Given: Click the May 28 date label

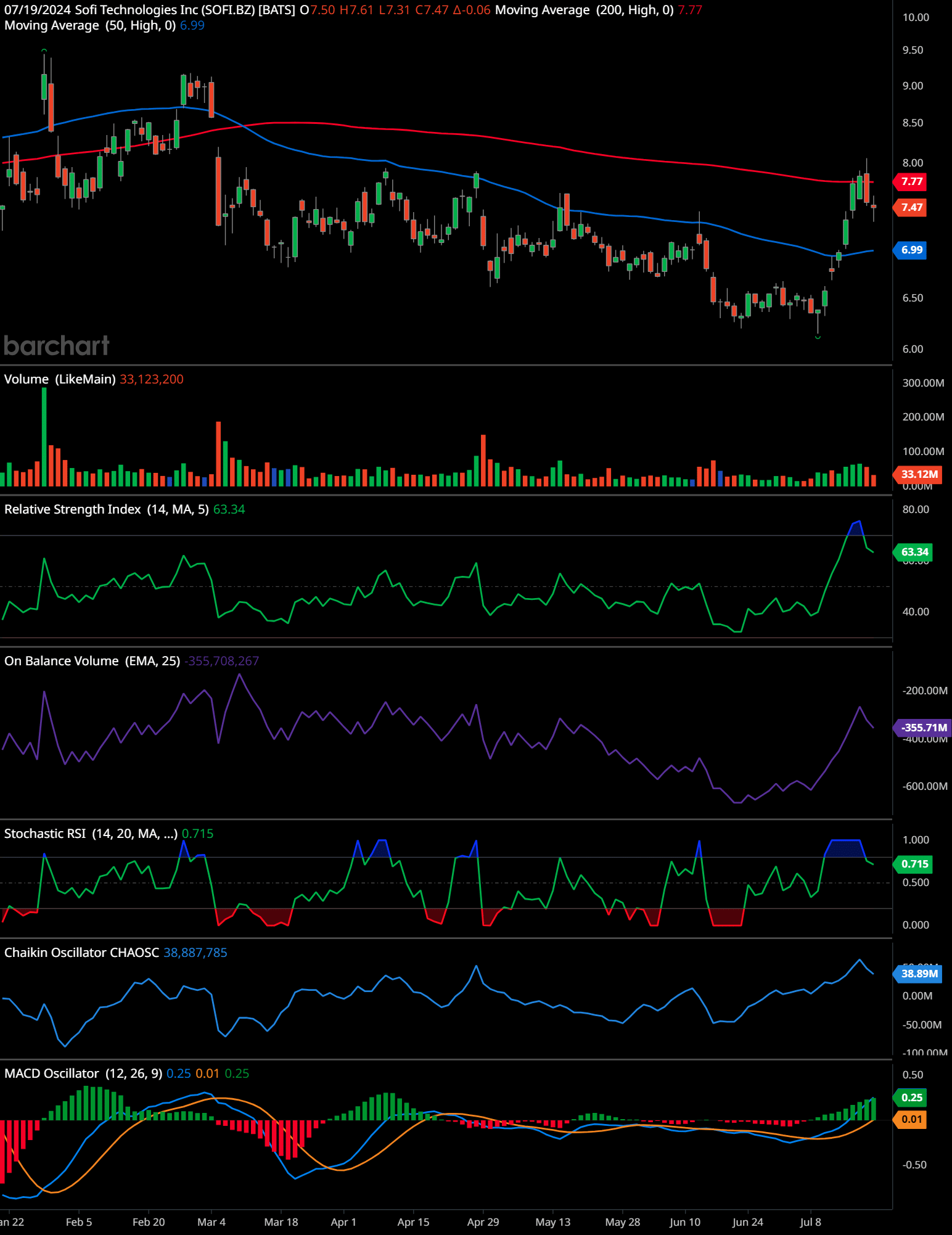Looking at the screenshot, I should click(623, 1222).
